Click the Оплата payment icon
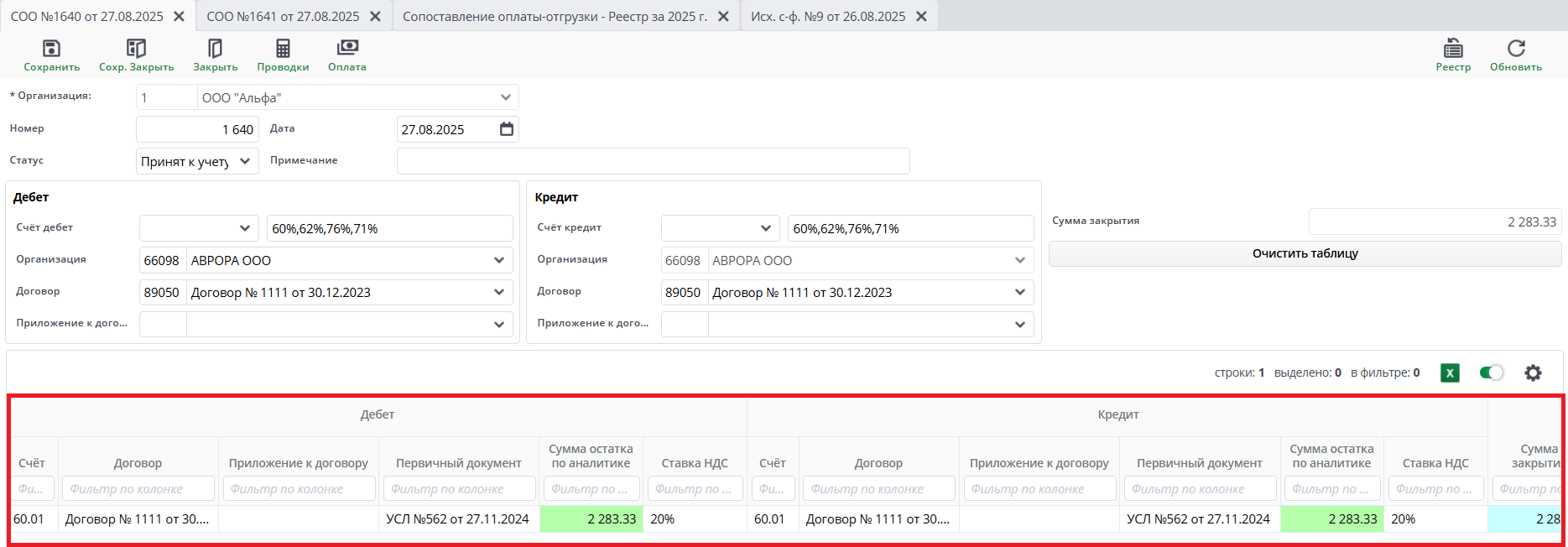 pos(346,49)
